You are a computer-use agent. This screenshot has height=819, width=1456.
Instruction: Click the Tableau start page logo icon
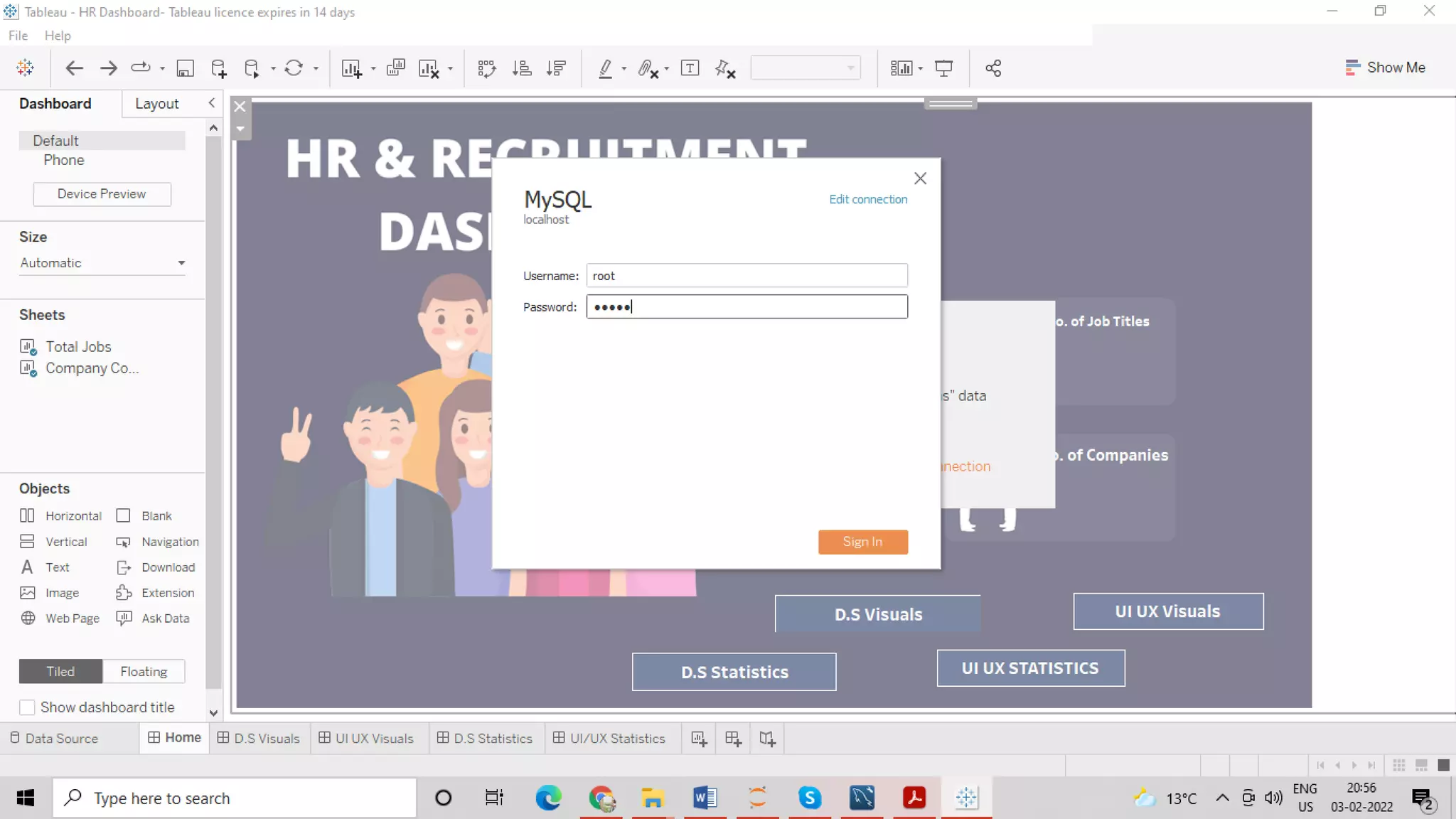tap(25, 68)
